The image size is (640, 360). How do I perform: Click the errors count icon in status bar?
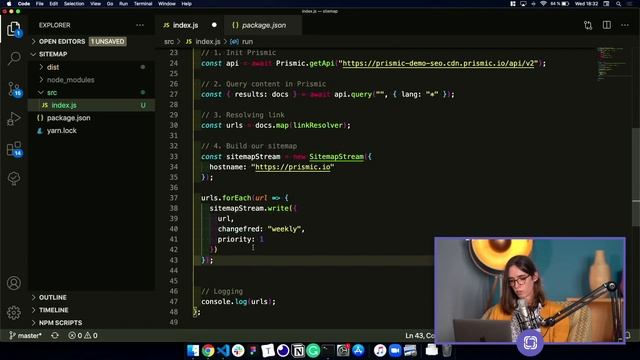coord(72,336)
